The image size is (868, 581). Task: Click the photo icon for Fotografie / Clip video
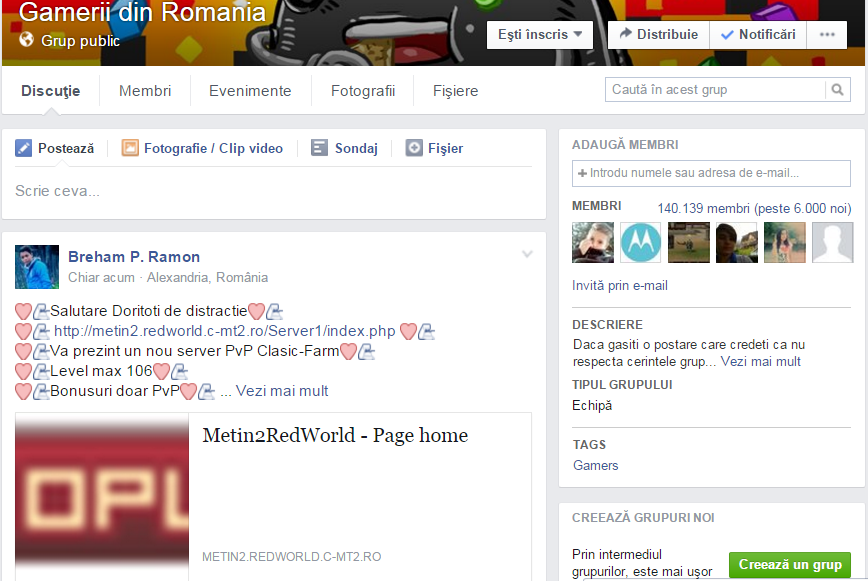tap(130, 148)
